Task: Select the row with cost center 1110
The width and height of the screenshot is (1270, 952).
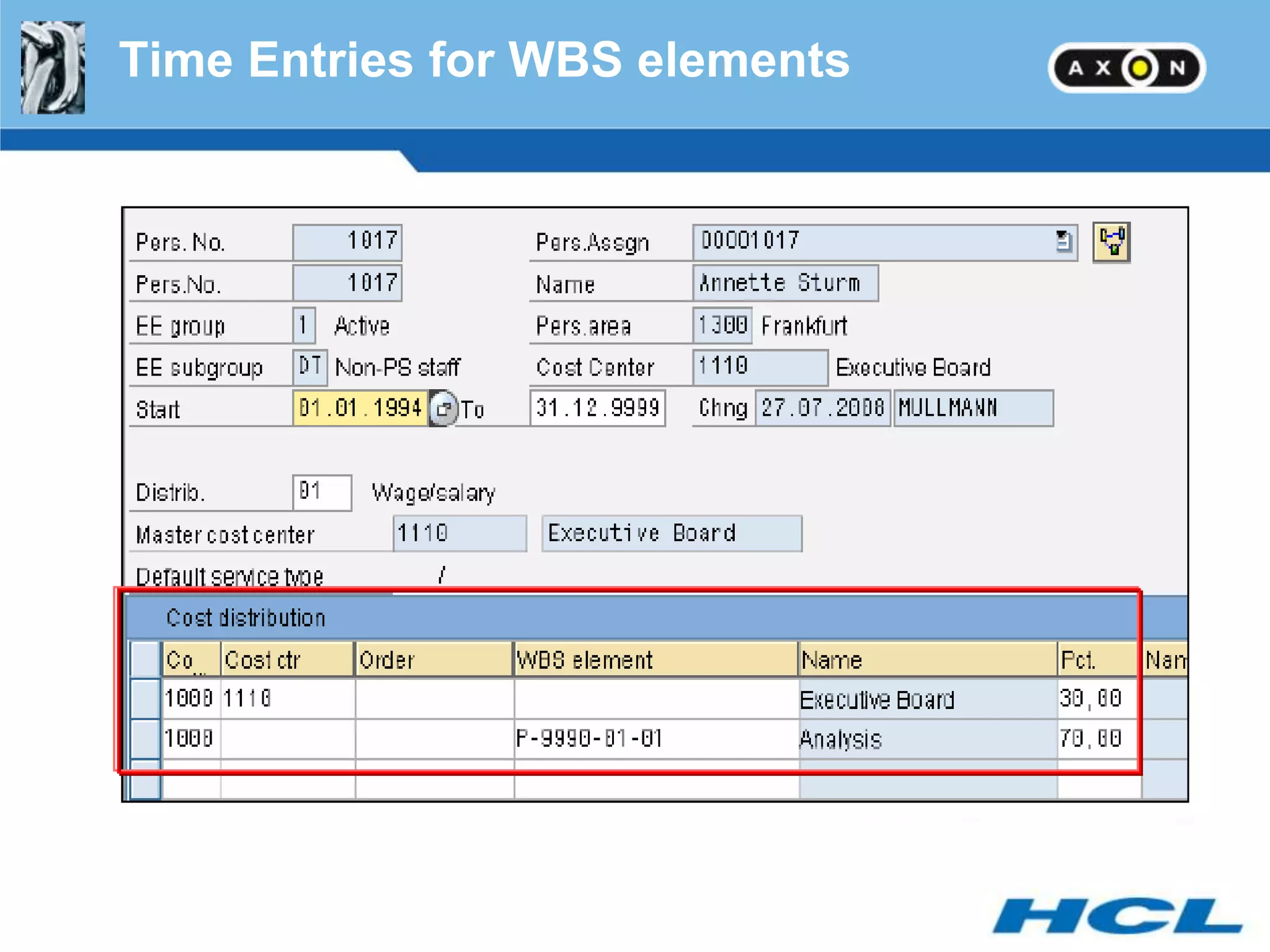Action: [x=146, y=699]
